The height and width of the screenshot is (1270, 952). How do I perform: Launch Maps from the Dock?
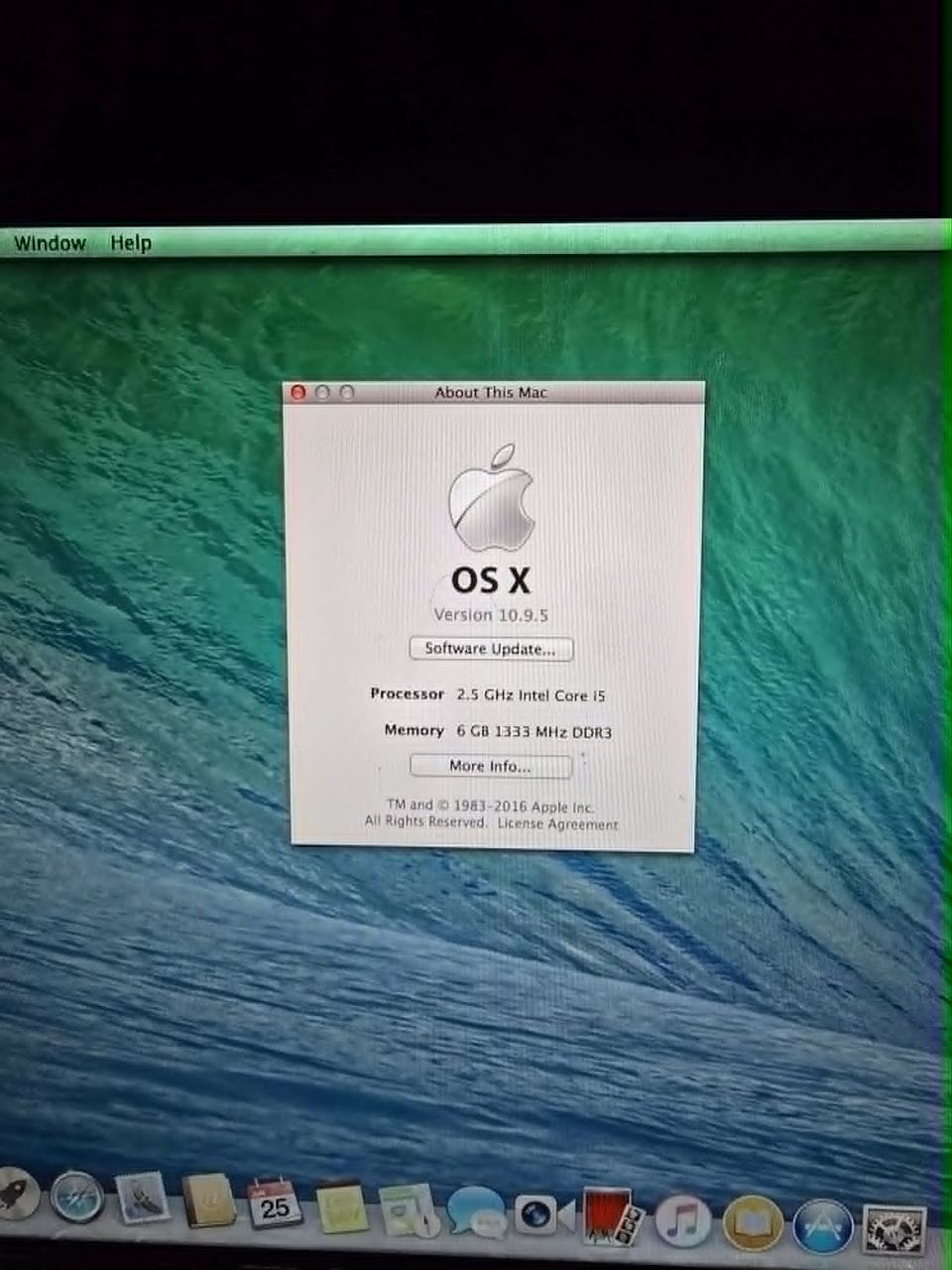click(409, 1209)
